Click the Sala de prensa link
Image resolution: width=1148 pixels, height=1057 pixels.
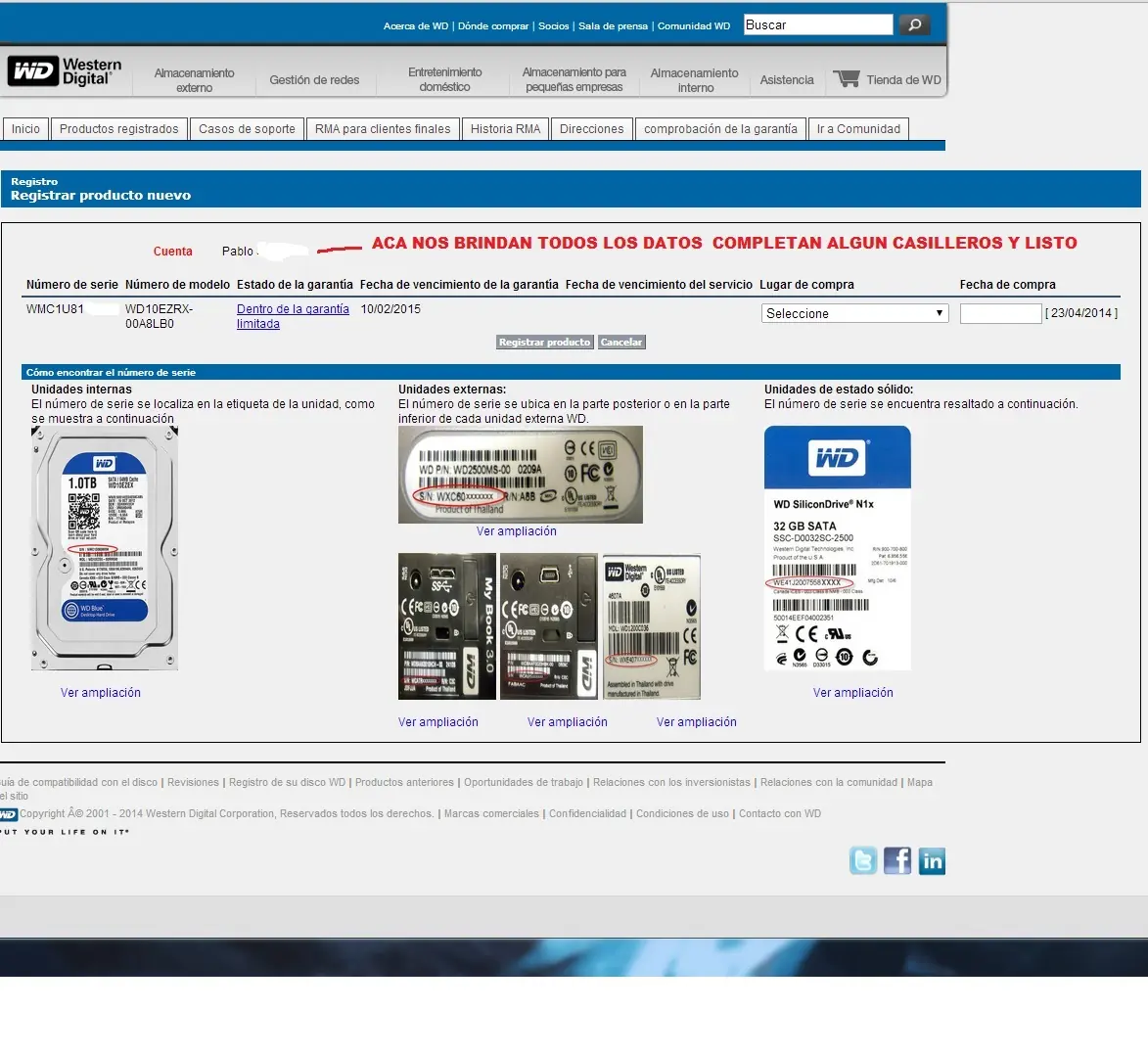[613, 25]
